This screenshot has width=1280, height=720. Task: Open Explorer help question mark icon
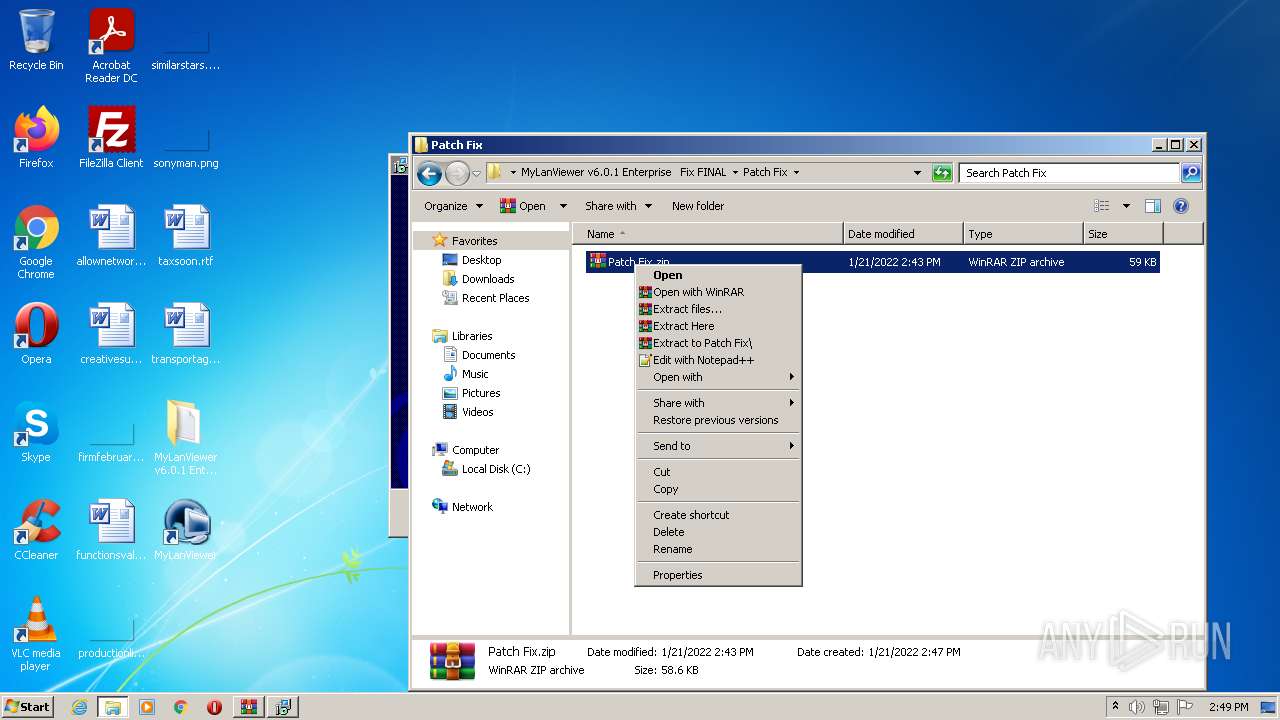(1180, 206)
